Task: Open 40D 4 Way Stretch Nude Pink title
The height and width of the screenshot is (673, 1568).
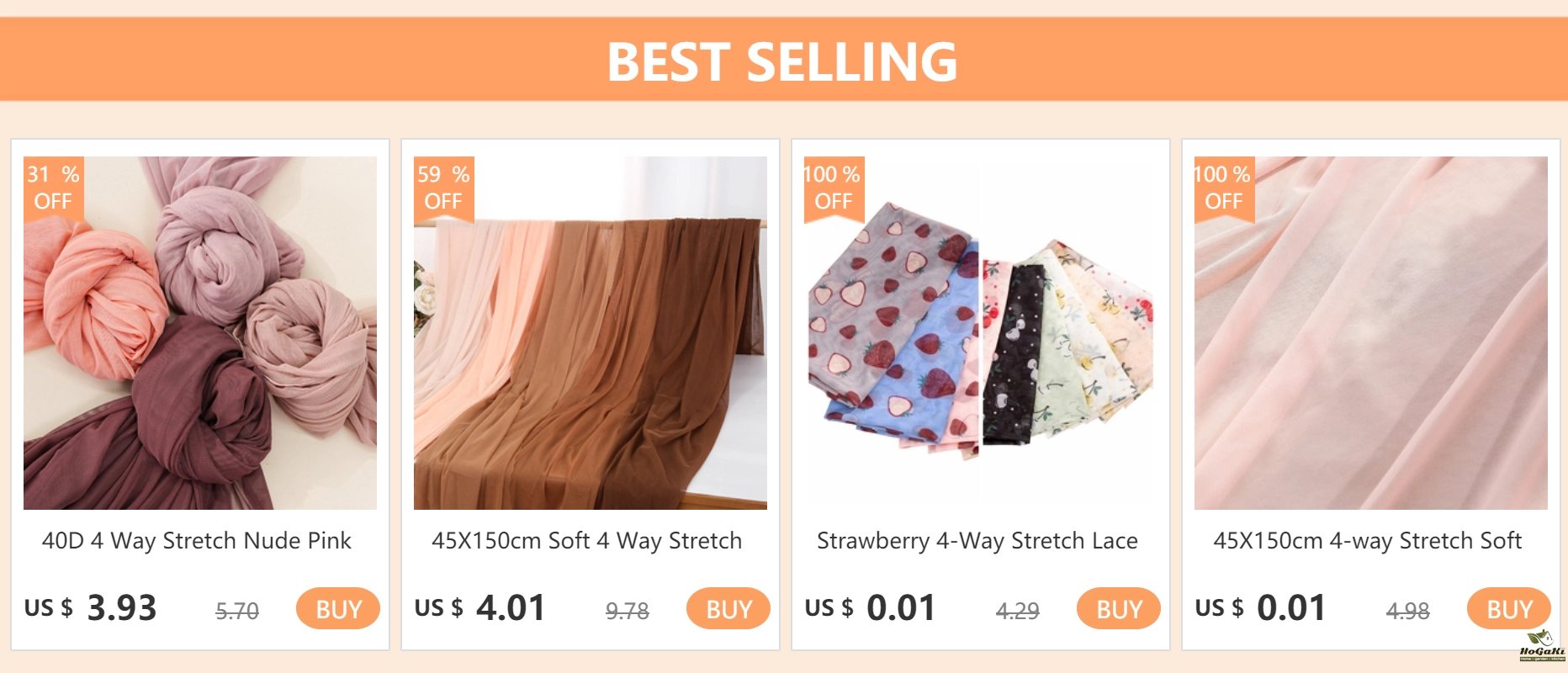Action: (197, 541)
